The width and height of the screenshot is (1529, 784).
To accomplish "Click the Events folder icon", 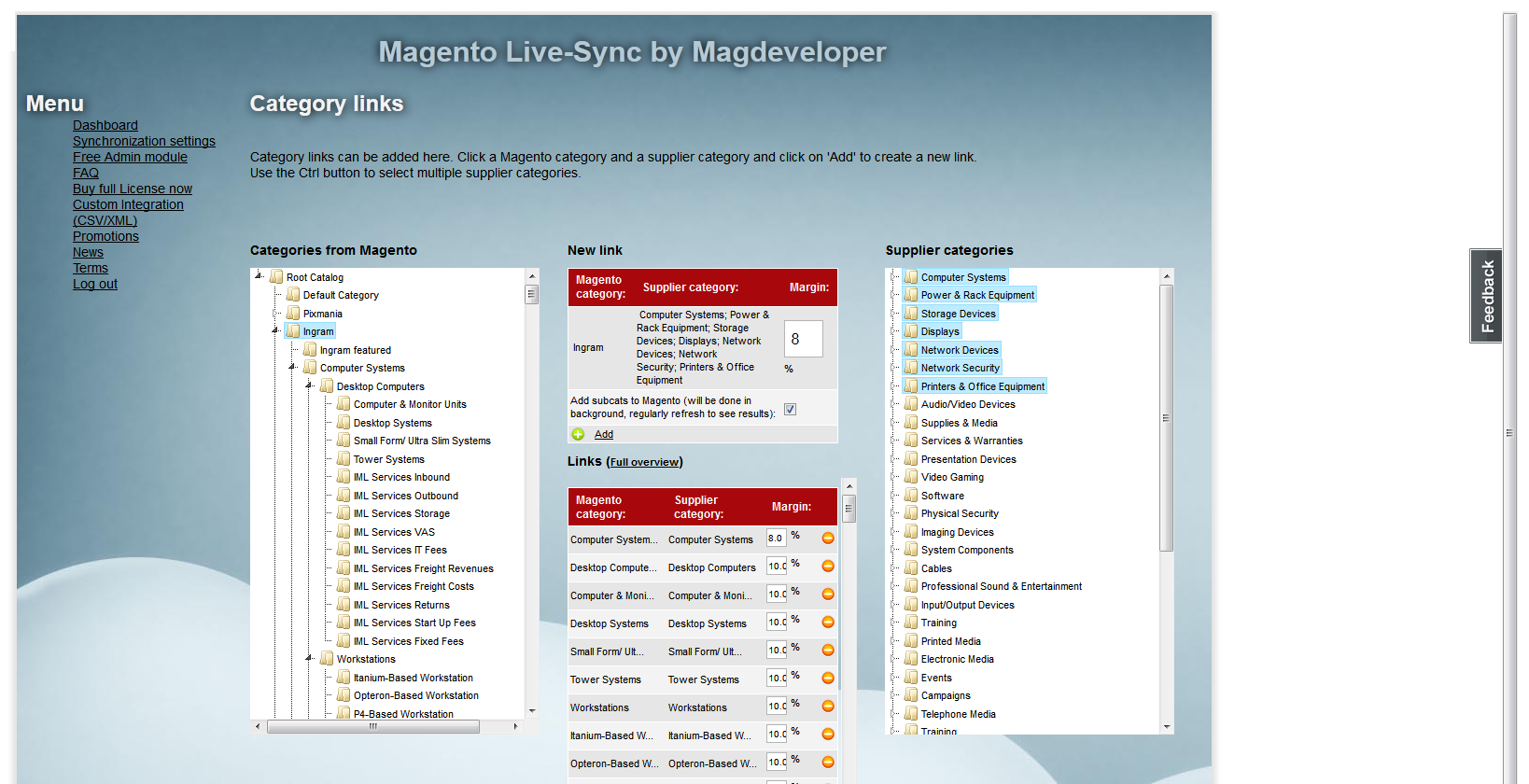I will point(911,677).
